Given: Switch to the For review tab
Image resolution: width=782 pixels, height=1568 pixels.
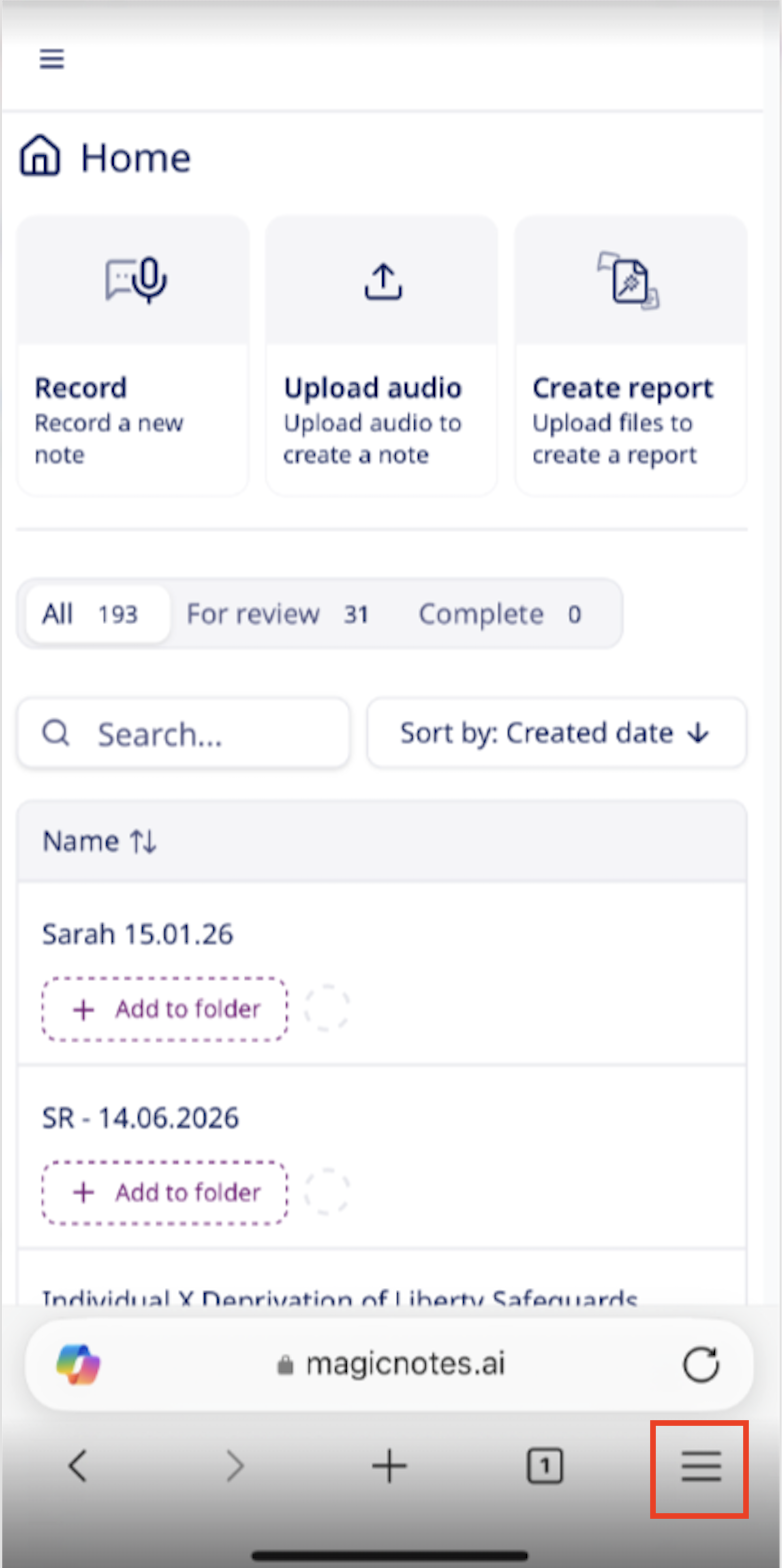Looking at the screenshot, I should pos(277,614).
